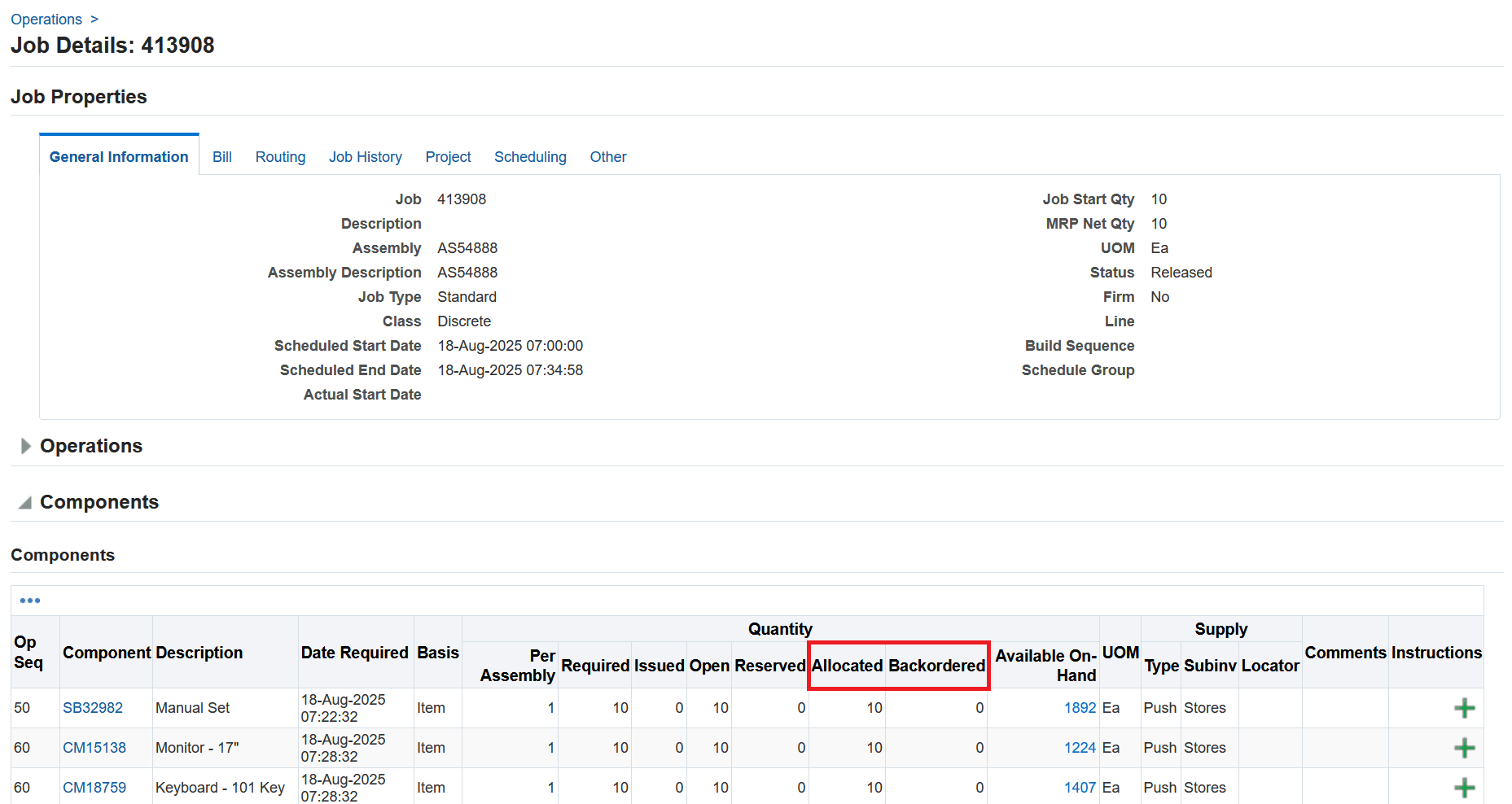1512x804 pixels.
Task: Open the Components table actions ellipsis menu
Action: 30,600
